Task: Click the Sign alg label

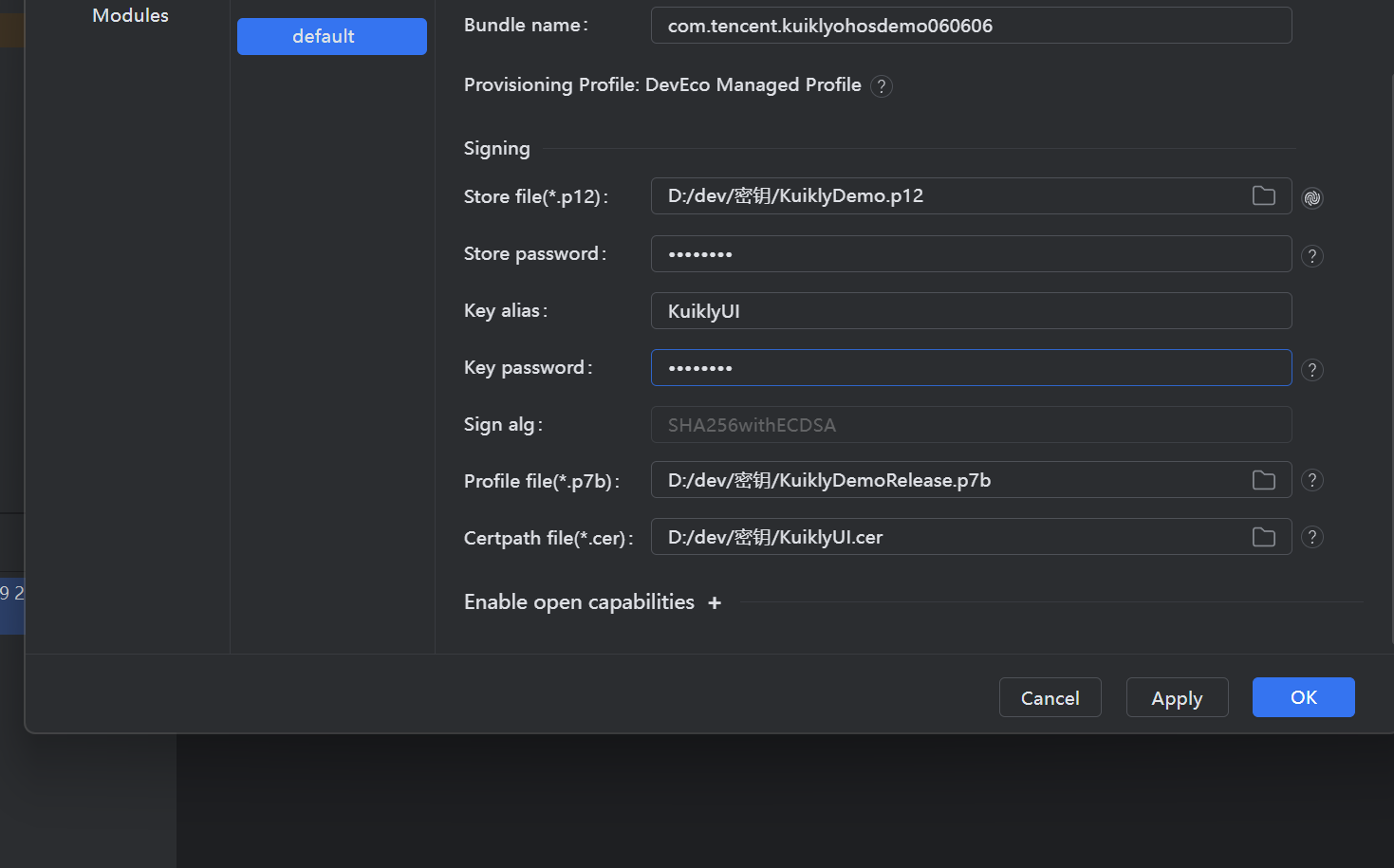Action: [x=503, y=425]
